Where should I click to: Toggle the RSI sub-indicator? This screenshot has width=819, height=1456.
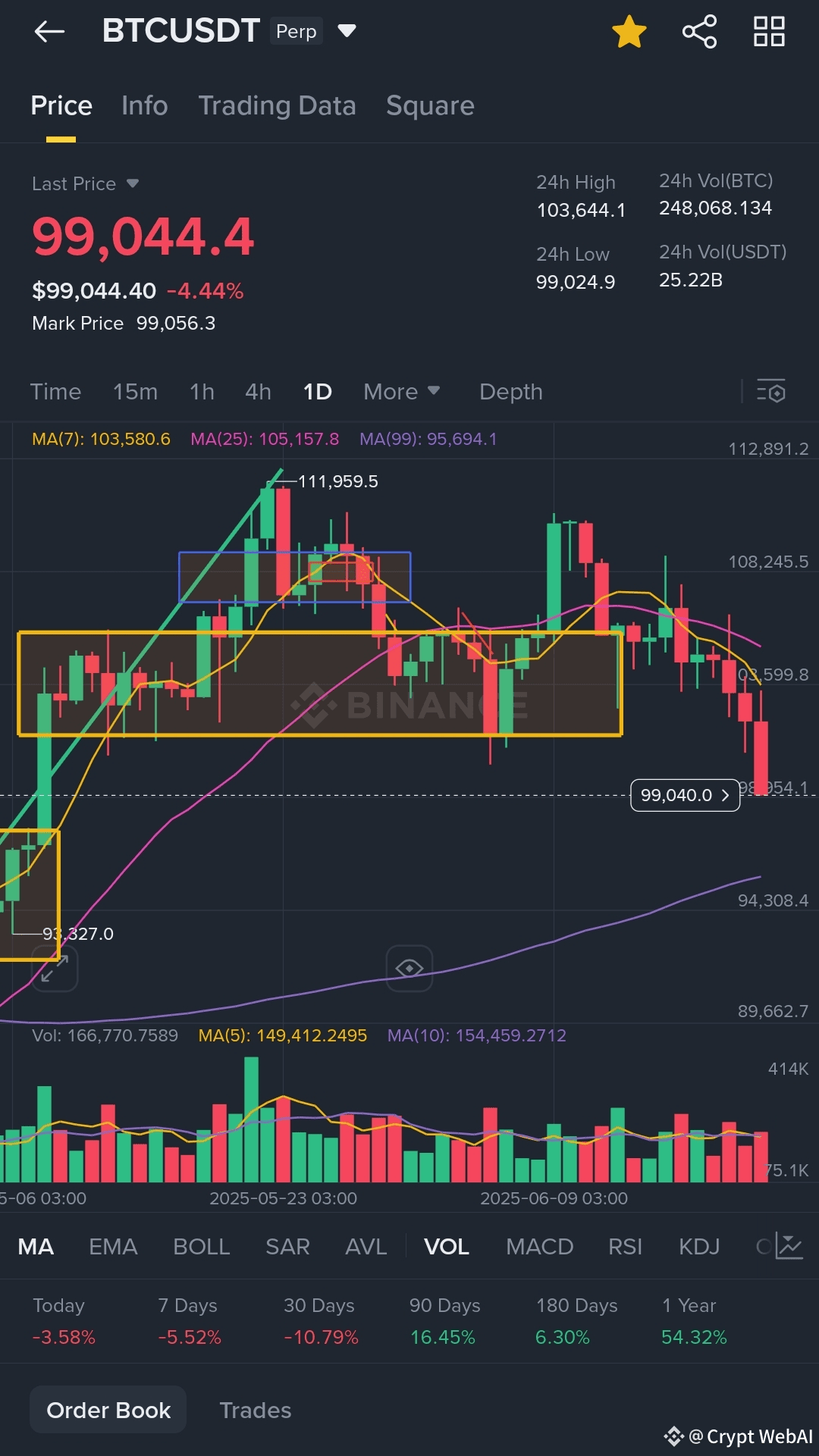(625, 1247)
